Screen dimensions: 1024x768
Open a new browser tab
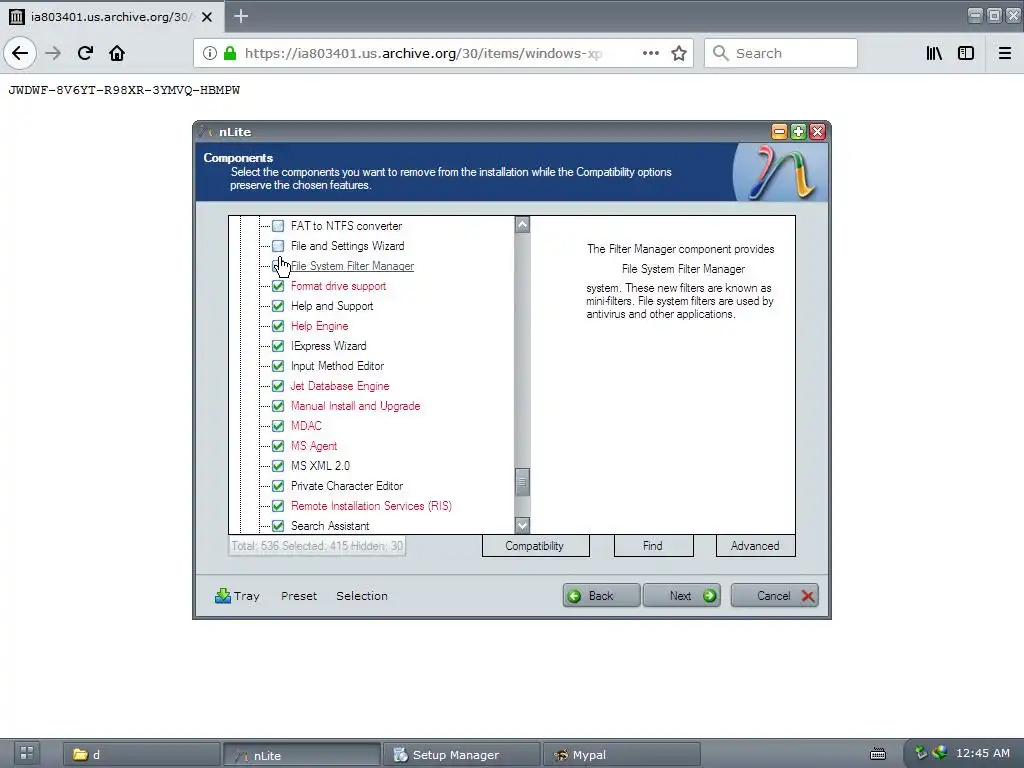241,16
